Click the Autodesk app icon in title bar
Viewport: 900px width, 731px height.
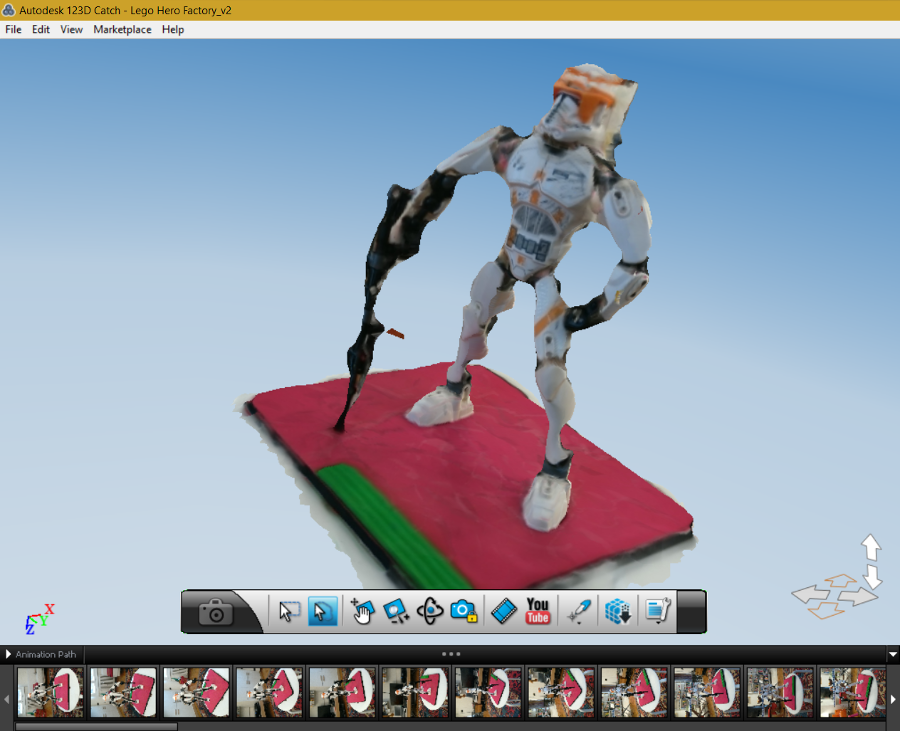click(x=9, y=10)
